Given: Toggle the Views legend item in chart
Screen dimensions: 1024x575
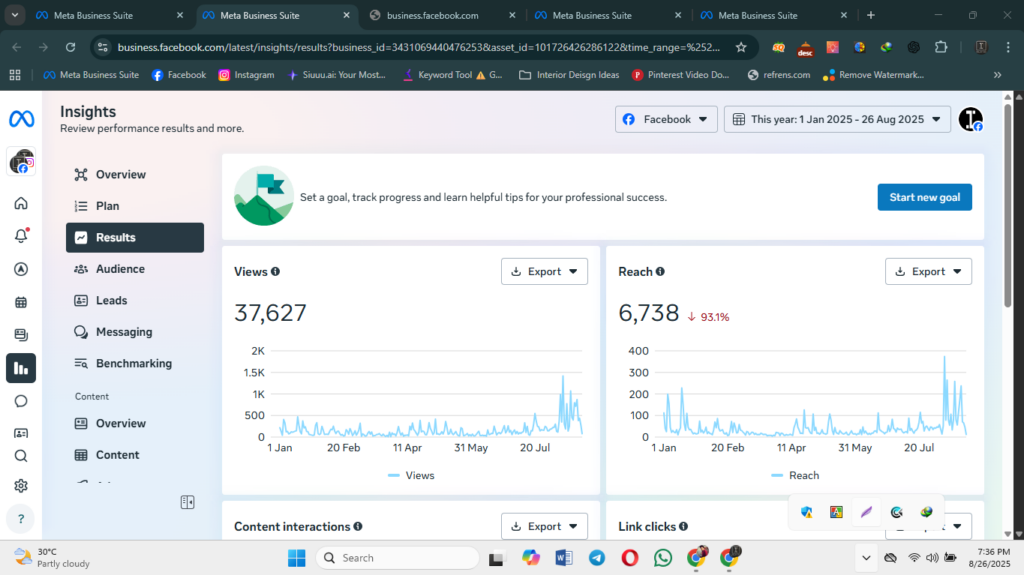Looking at the screenshot, I should [x=411, y=476].
